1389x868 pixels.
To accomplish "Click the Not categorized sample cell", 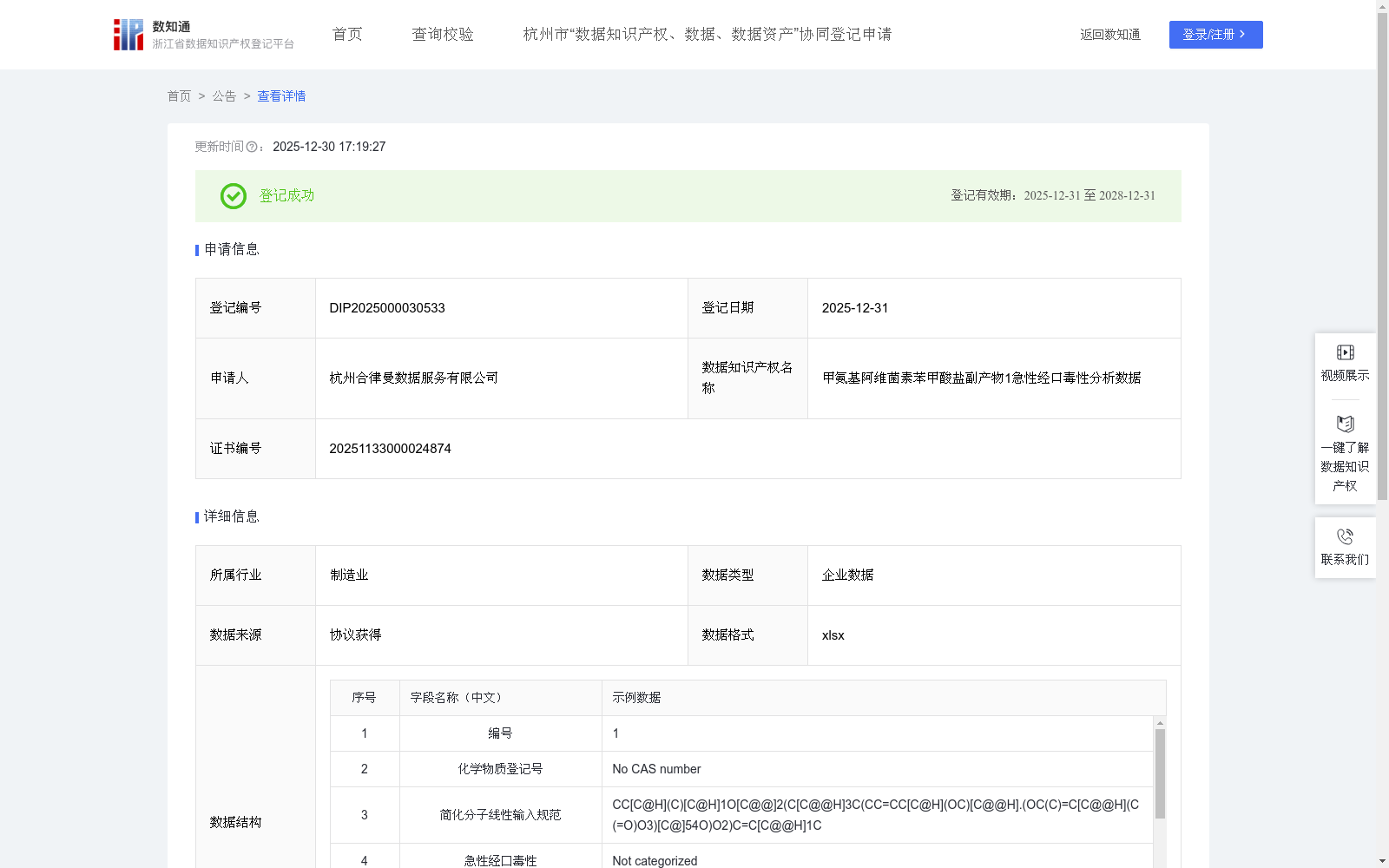I will click(x=877, y=857).
